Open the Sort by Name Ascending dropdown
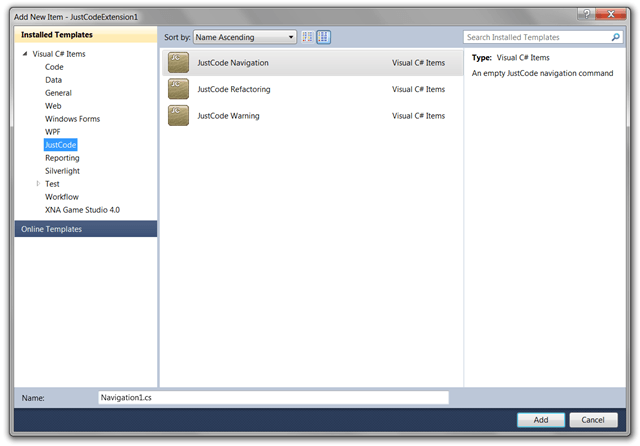 pos(245,37)
